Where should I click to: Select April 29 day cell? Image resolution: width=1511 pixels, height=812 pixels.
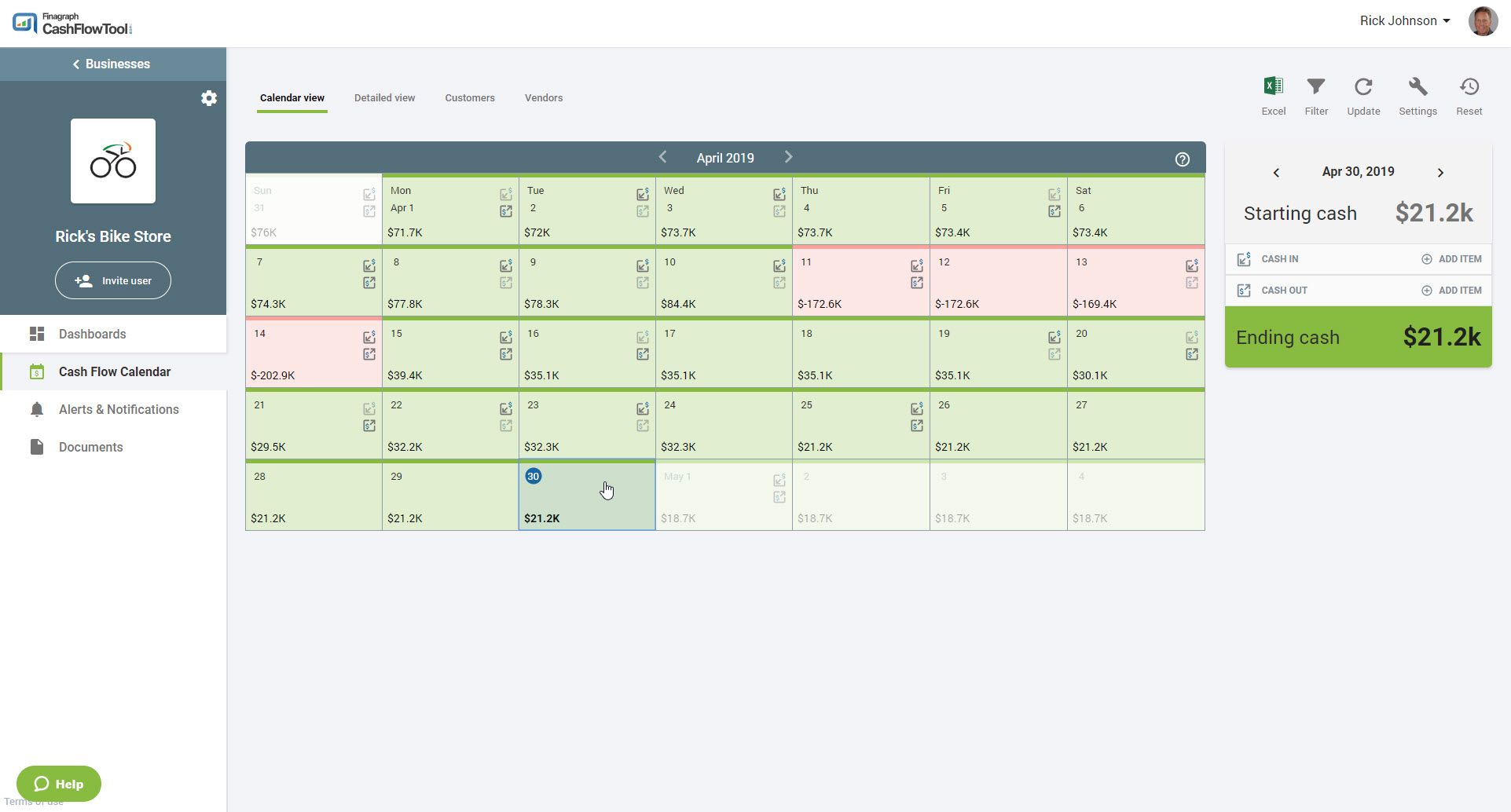pos(450,496)
